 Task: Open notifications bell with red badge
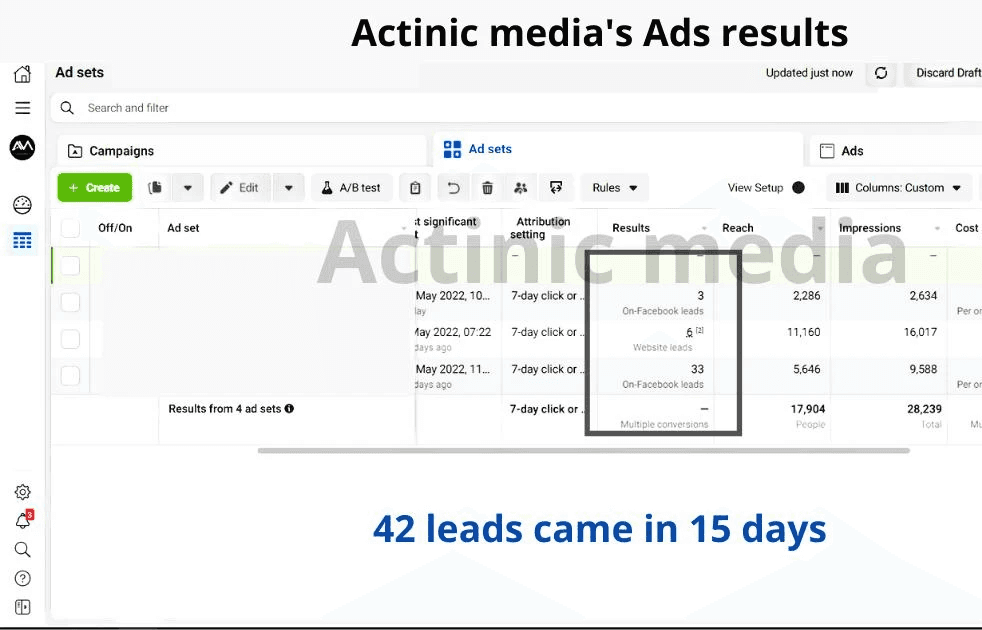click(x=24, y=520)
